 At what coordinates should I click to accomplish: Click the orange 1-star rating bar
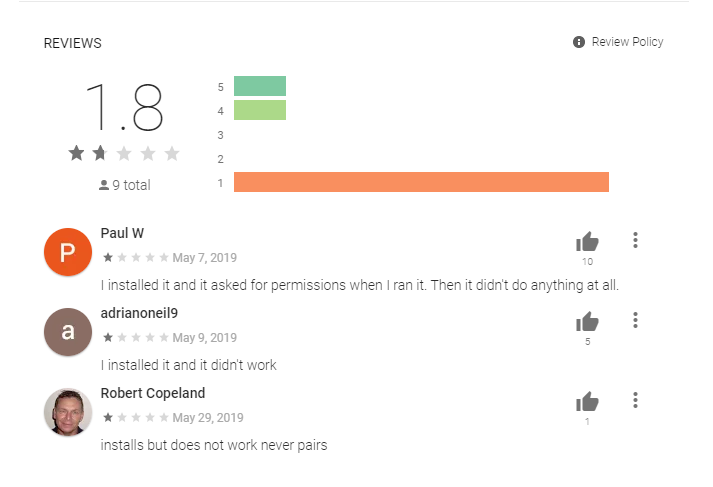[421, 182]
